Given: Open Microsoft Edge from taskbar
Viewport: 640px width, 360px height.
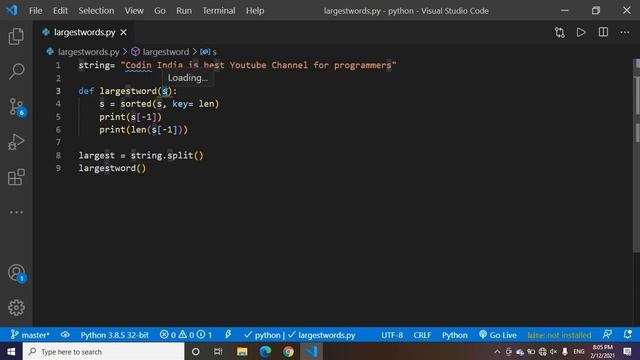Looking at the screenshot, I should [x=265, y=351].
